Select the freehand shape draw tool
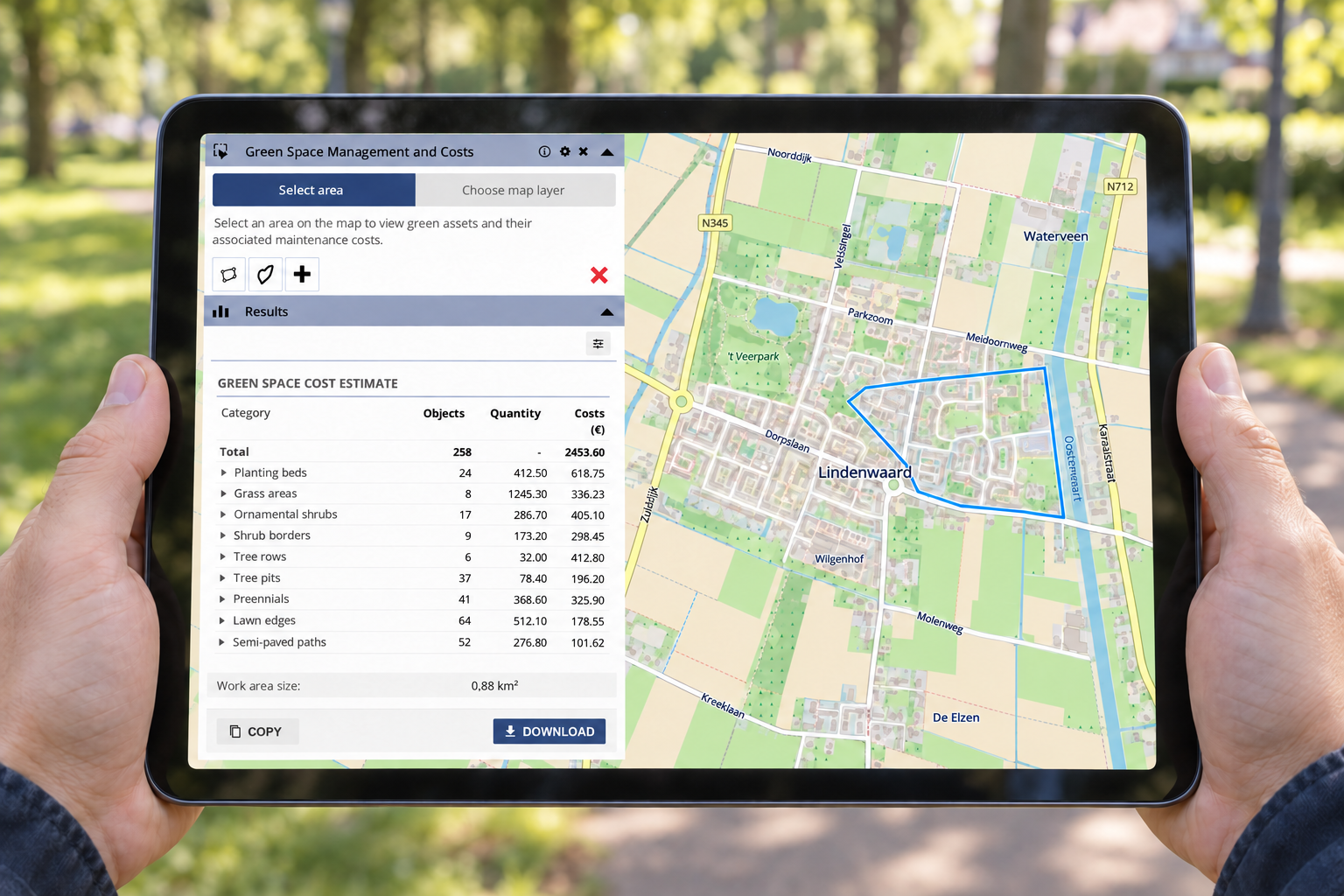Image resolution: width=1344 pixels, height=896 pixels. tap(265, 275)
